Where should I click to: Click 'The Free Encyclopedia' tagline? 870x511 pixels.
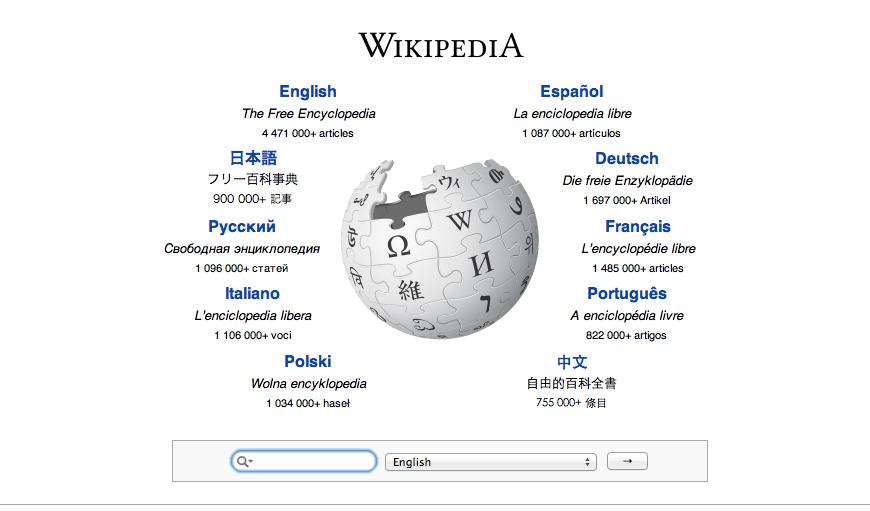point(308,114)
